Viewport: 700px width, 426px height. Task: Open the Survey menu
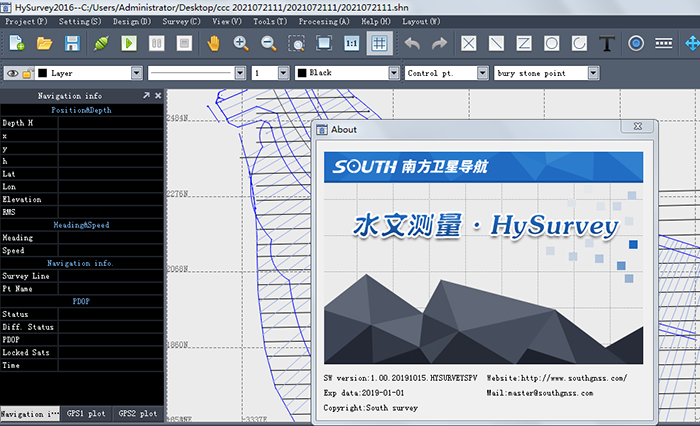(x=181, y=21)
